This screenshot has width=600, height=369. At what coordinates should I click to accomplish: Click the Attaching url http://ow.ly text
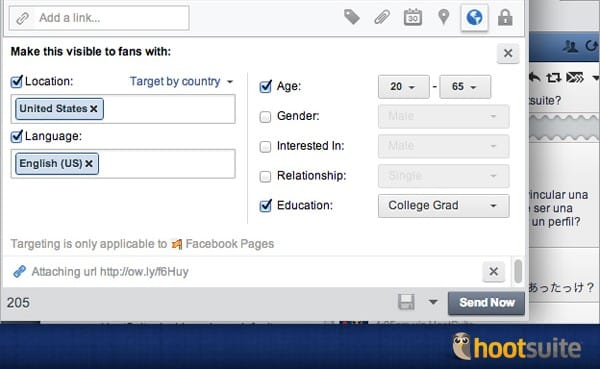110,272
